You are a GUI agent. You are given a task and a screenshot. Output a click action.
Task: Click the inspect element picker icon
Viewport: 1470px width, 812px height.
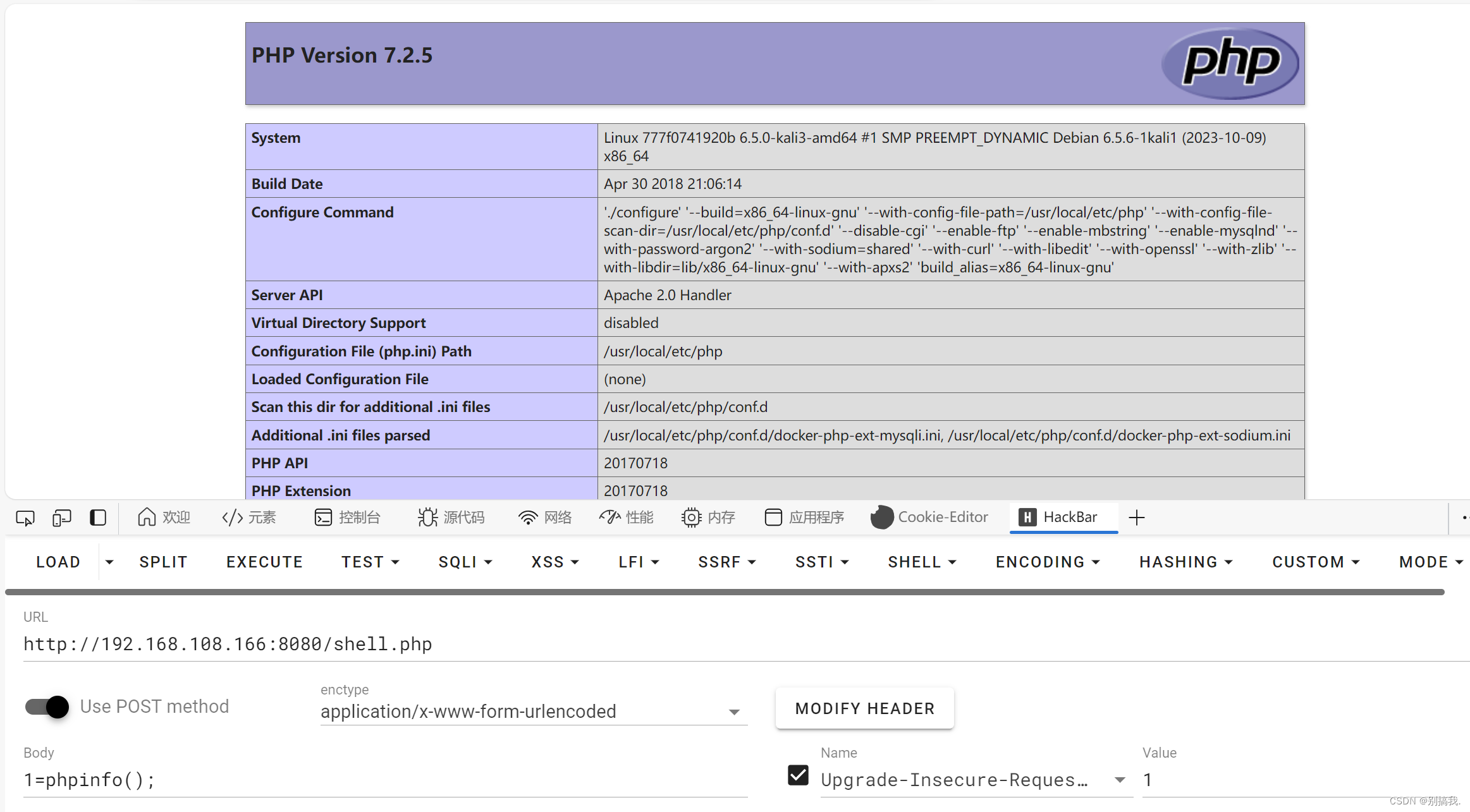pyautogui.click(x=25, y=518)
